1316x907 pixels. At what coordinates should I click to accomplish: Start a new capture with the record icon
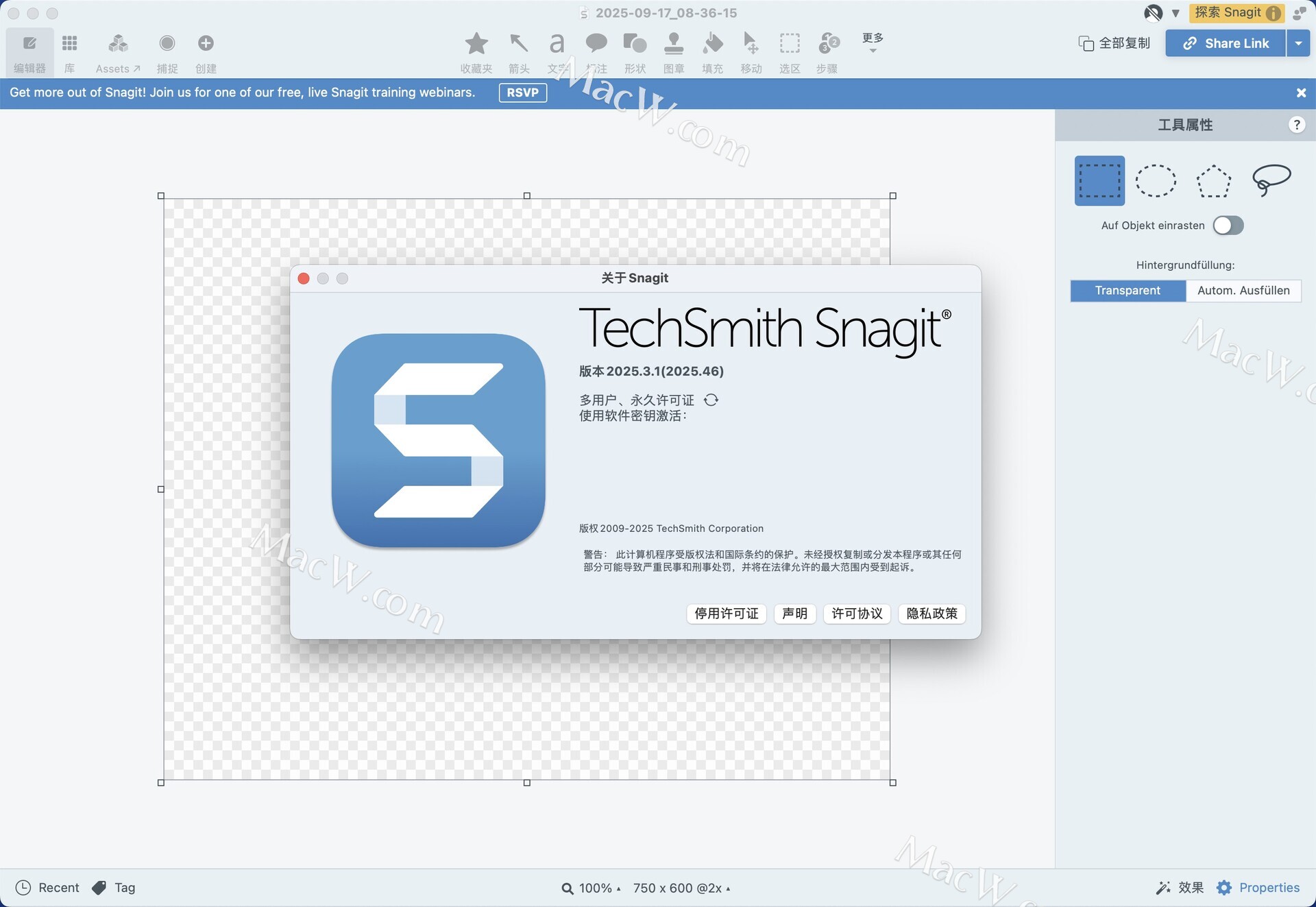pos(167,52)
